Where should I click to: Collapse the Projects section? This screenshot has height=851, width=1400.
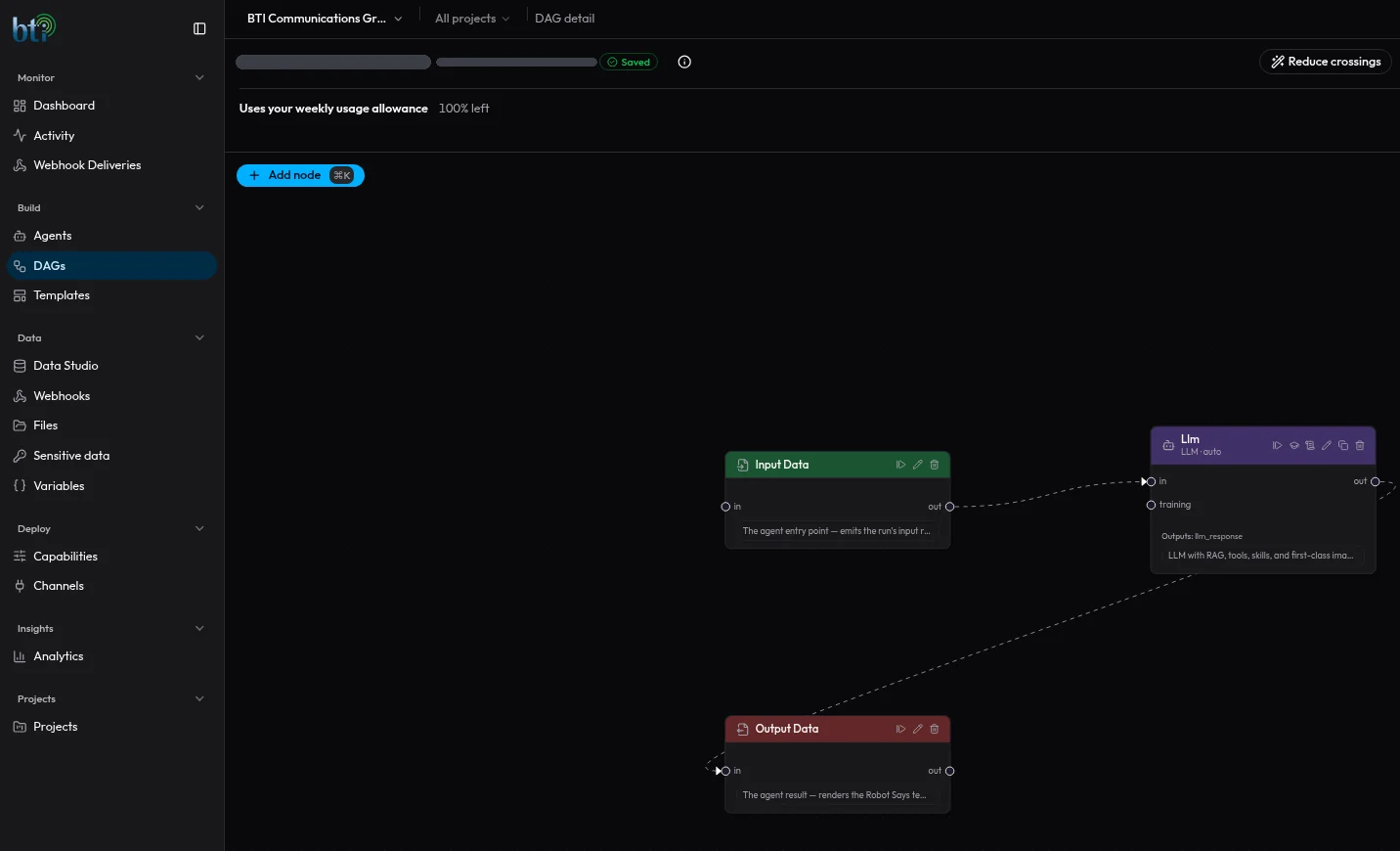(x=199, y=698)
